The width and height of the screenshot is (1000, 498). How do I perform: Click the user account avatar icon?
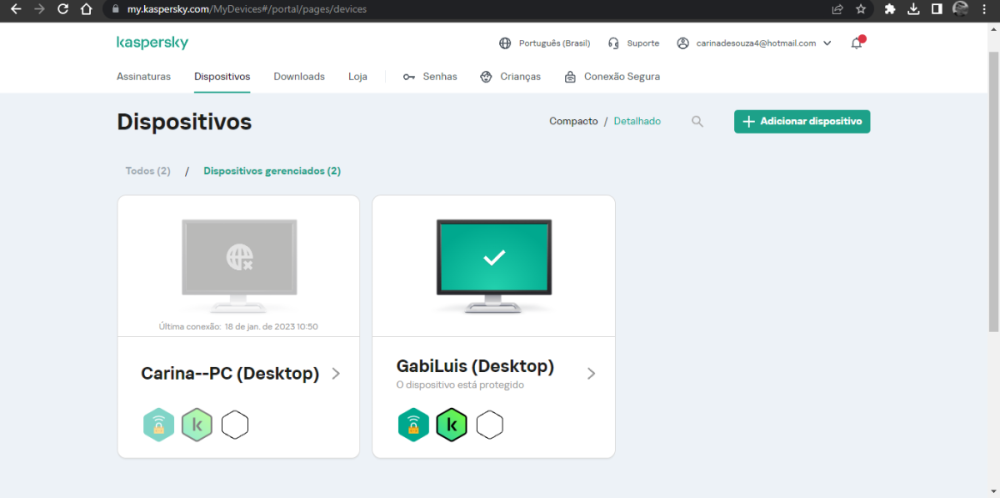(x=683, y=43)
